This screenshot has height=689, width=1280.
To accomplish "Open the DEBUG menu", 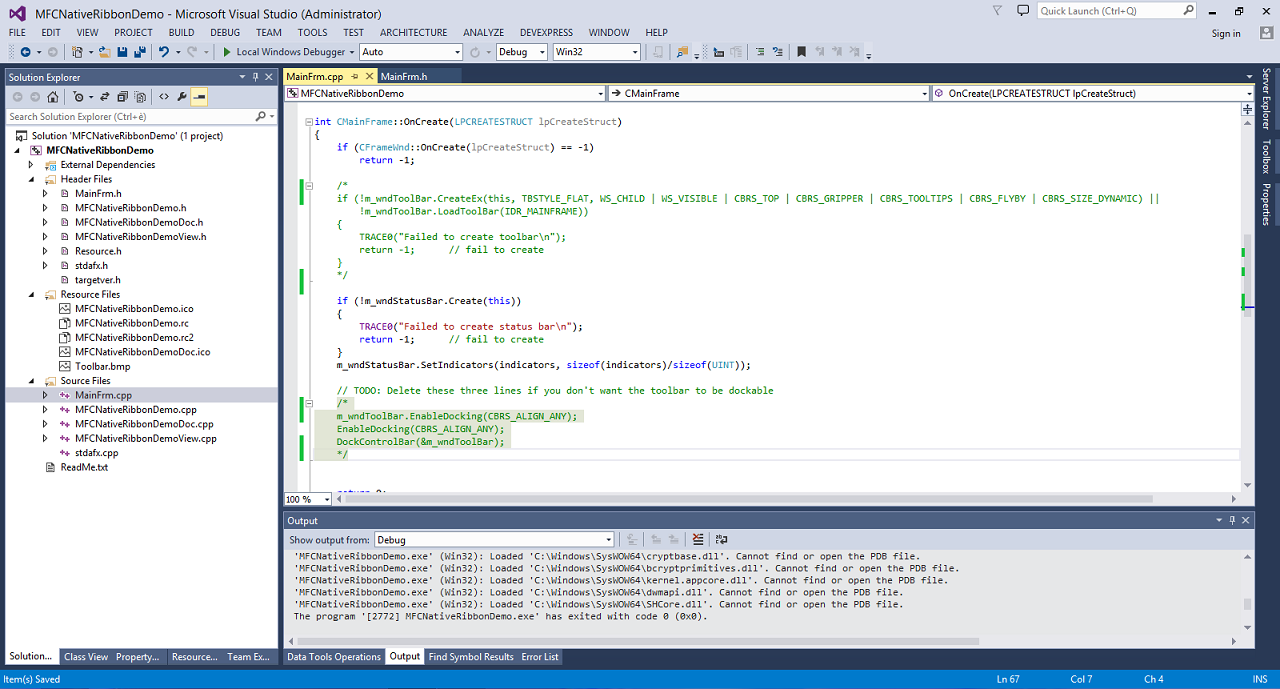I will [225, 33].
